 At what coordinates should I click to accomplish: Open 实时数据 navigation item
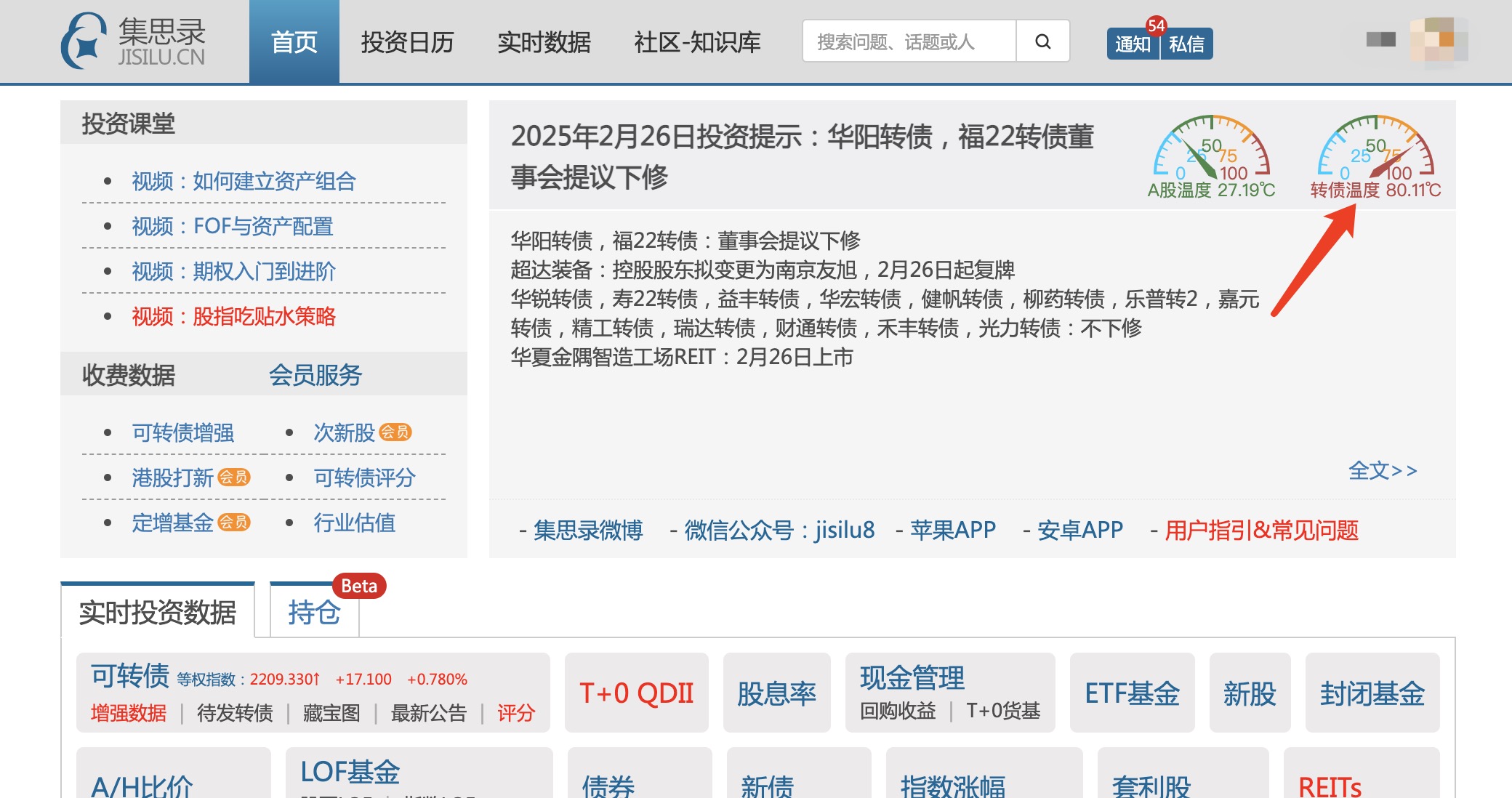click(544, 42)
